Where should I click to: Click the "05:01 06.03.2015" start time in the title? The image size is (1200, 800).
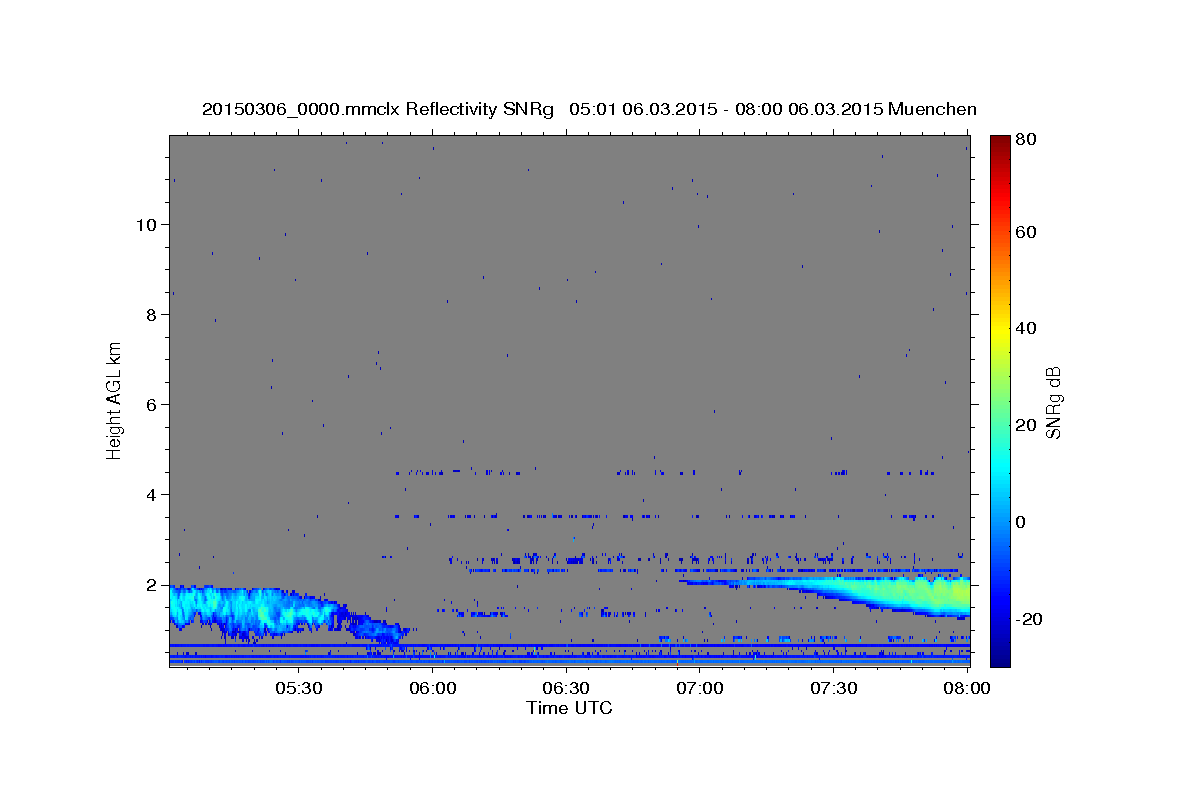pyautogui.click(x=639, y=108)
